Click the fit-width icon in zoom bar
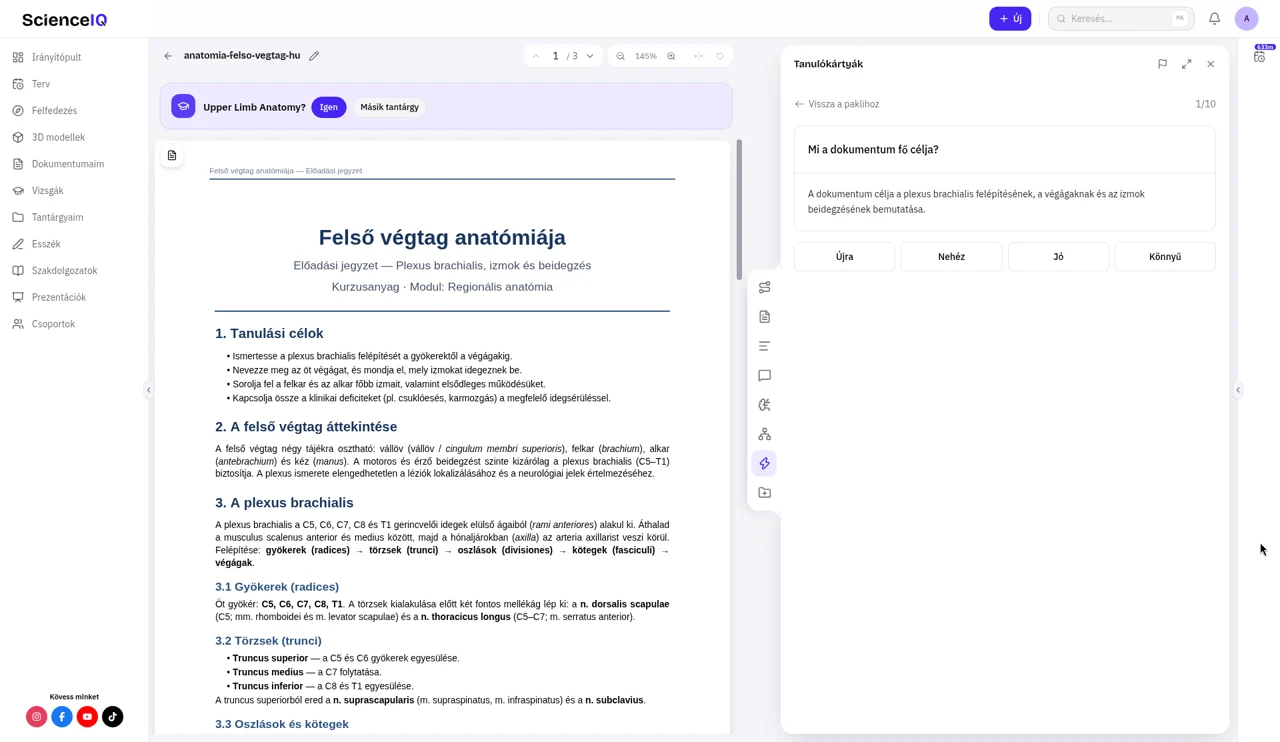 click(x=698, y=56)
